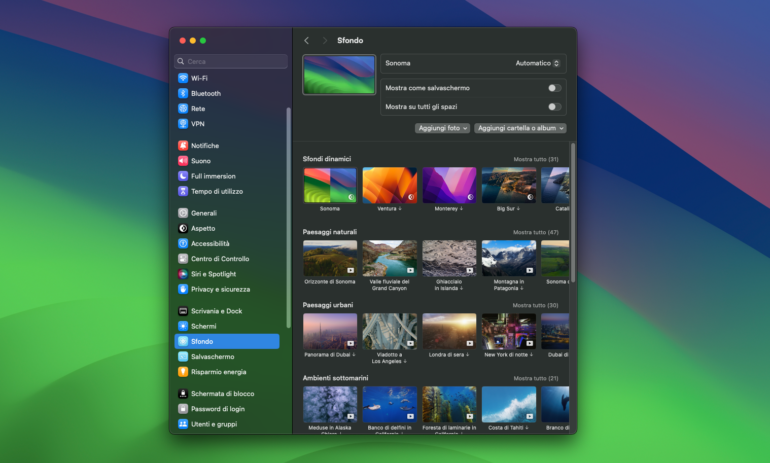Select the Ventura wallpaper thumbnail
770x463 pixels.
[x=389, y=185]
